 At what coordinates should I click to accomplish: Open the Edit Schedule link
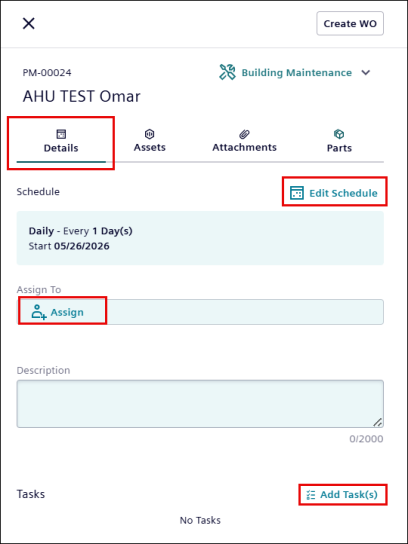(343, 193)
